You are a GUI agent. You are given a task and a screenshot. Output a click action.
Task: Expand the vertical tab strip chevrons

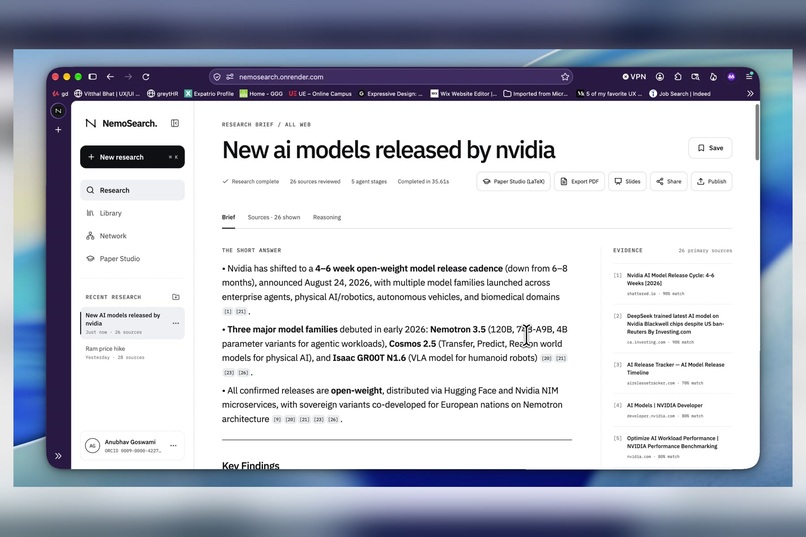(x=58, y=456)
